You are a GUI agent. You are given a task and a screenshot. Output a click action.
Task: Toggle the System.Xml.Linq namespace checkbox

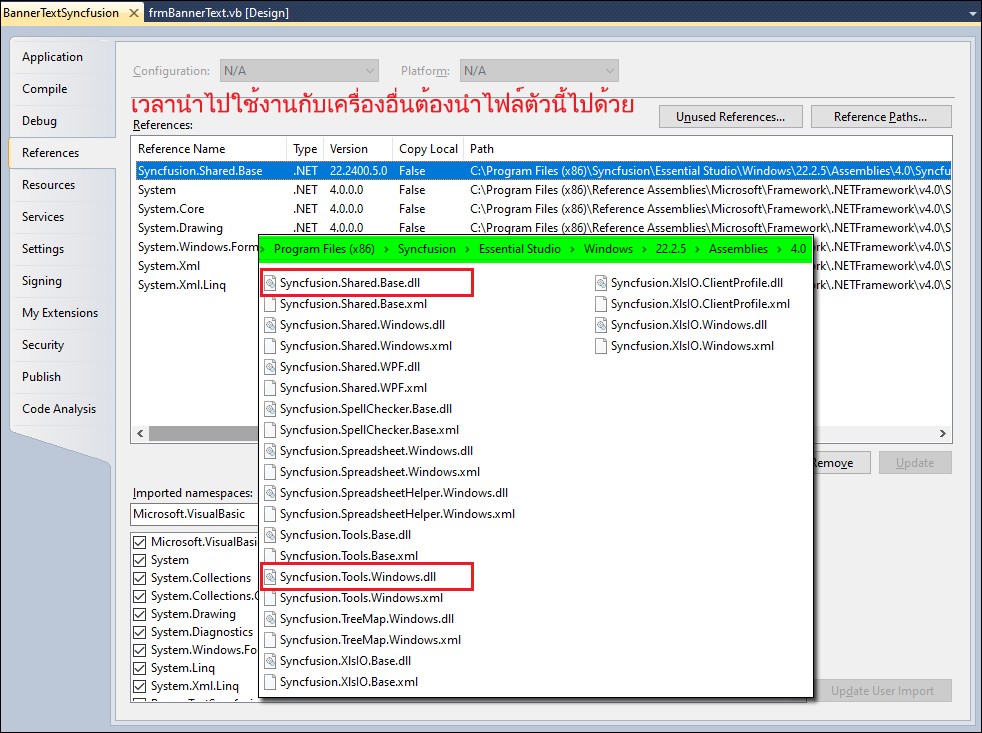click(x=139, y=686)
